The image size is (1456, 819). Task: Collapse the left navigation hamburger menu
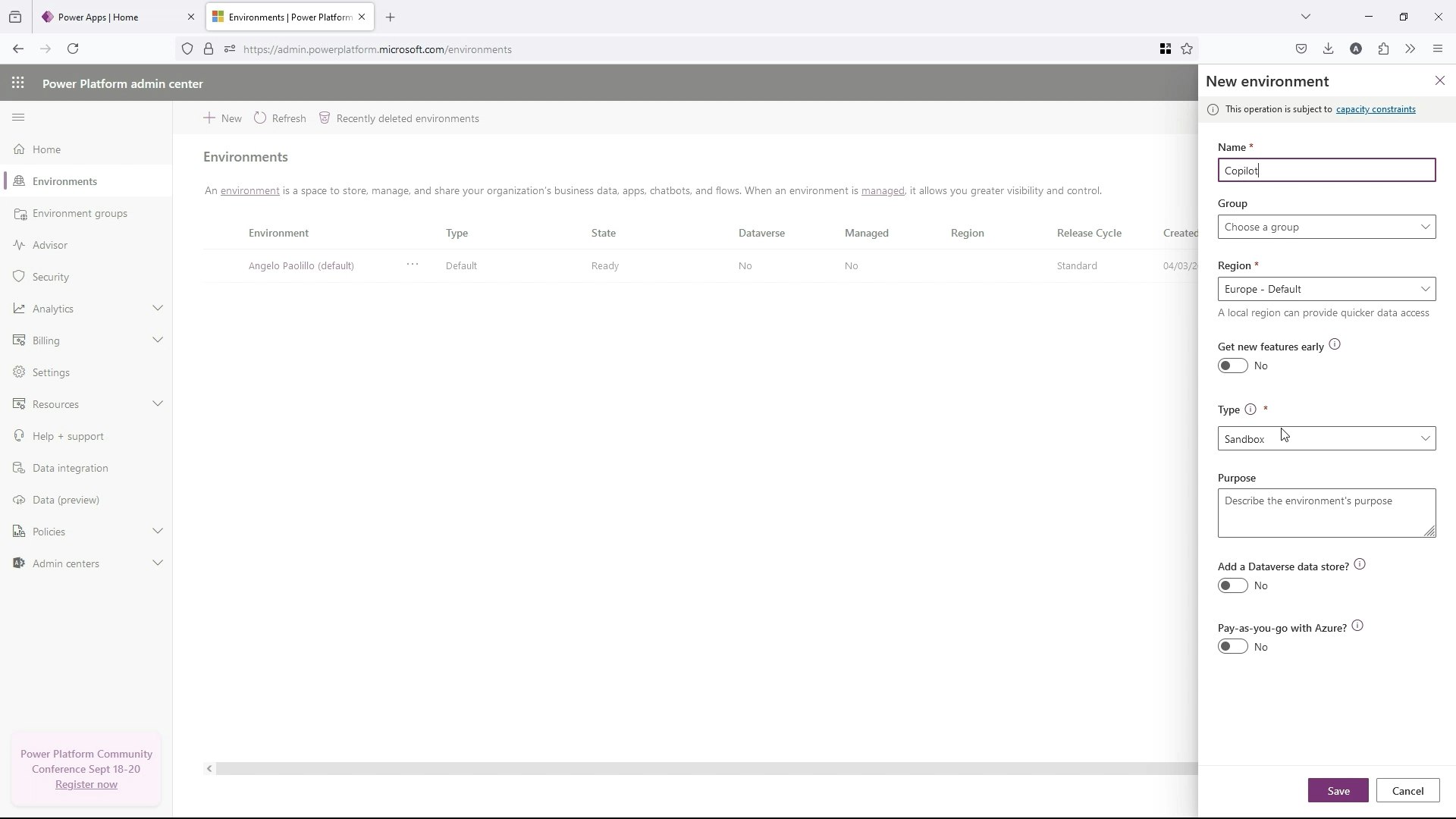click(19, 118)
